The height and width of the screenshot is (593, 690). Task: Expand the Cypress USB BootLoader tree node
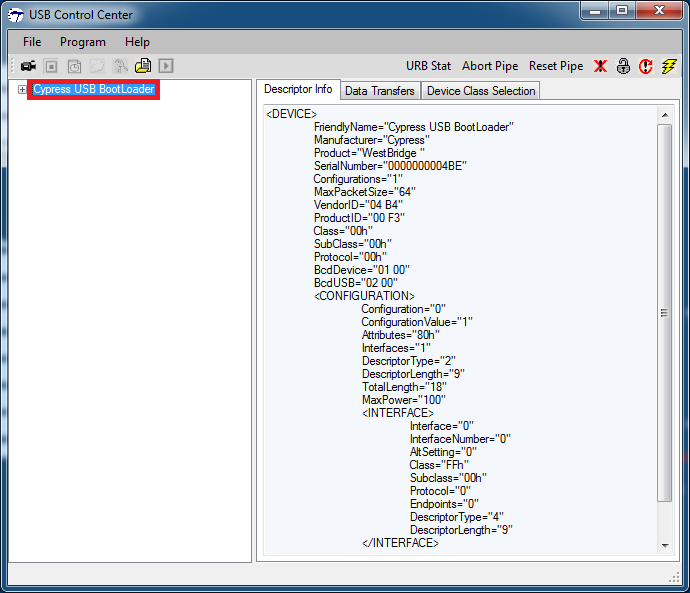click(22, 90)
